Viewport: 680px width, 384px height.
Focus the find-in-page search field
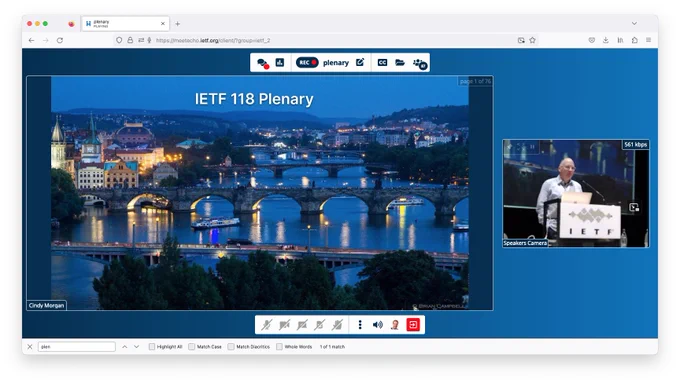77,347
